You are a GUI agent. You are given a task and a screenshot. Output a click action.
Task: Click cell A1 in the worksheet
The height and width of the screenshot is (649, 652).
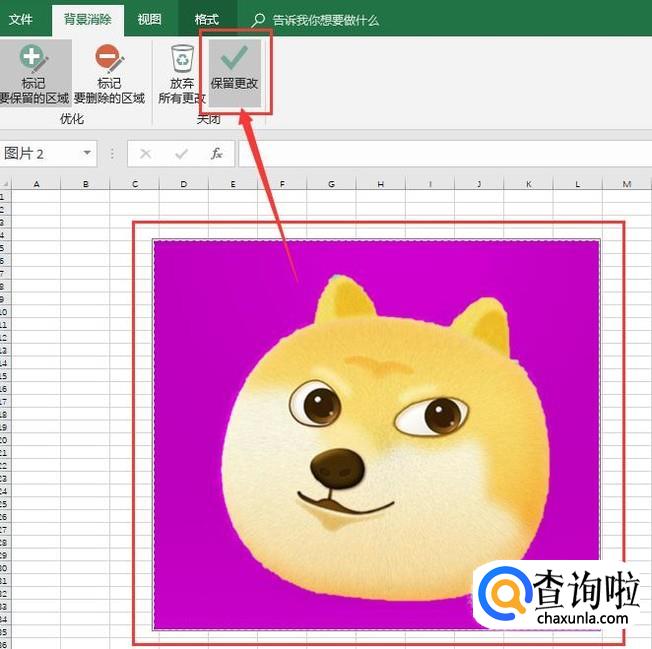(x=36, y=196)
